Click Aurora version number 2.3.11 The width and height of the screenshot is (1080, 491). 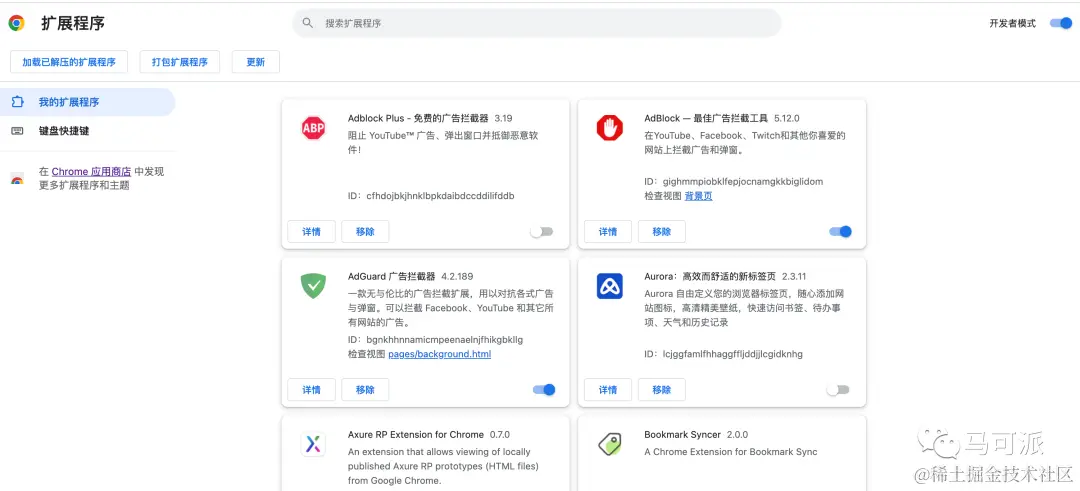coord(794,276)
